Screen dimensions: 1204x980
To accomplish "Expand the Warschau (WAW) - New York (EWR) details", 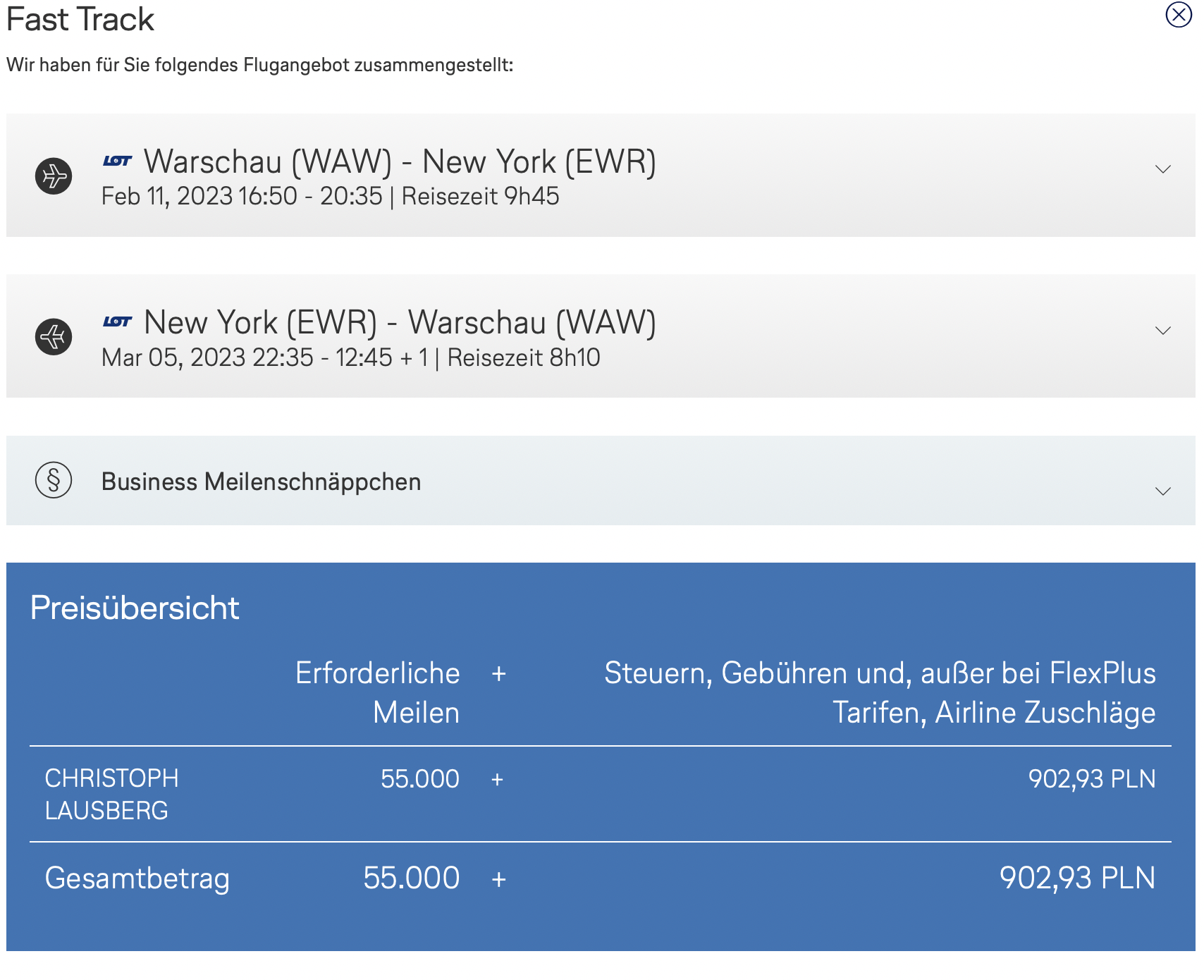I will coord(1162,169).
